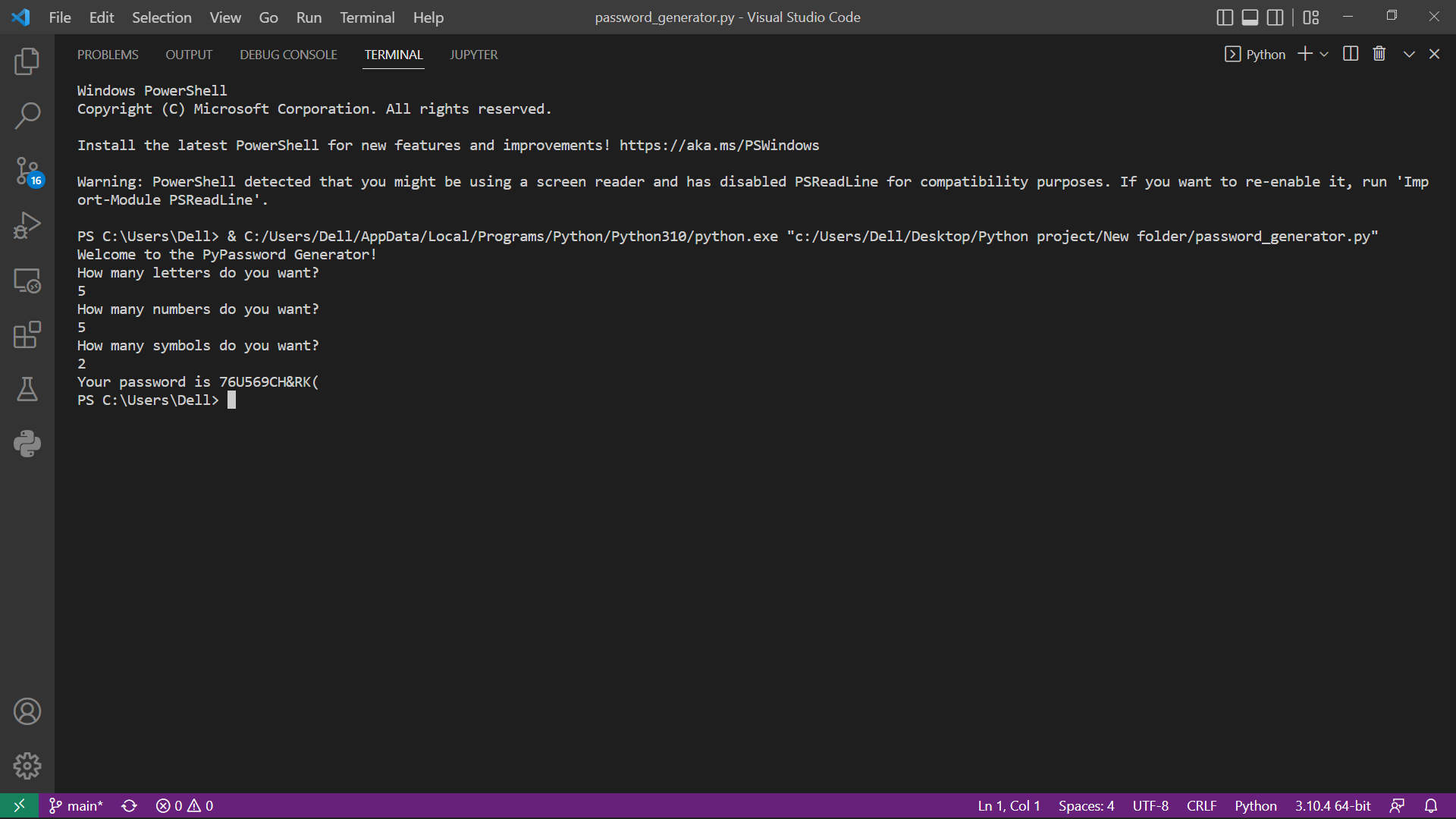The width and height of the screenshot is (1456, 819).
Task: Open the Manage settings gear menu
Action: pos(27,766)
